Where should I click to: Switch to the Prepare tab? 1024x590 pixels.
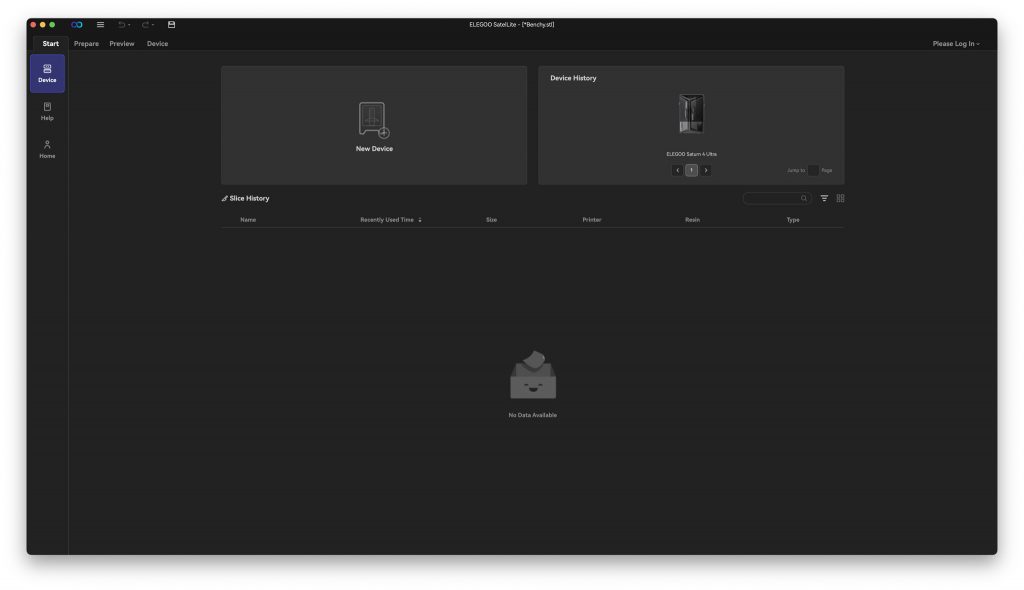pyautogui.click(x=86, y=44)
